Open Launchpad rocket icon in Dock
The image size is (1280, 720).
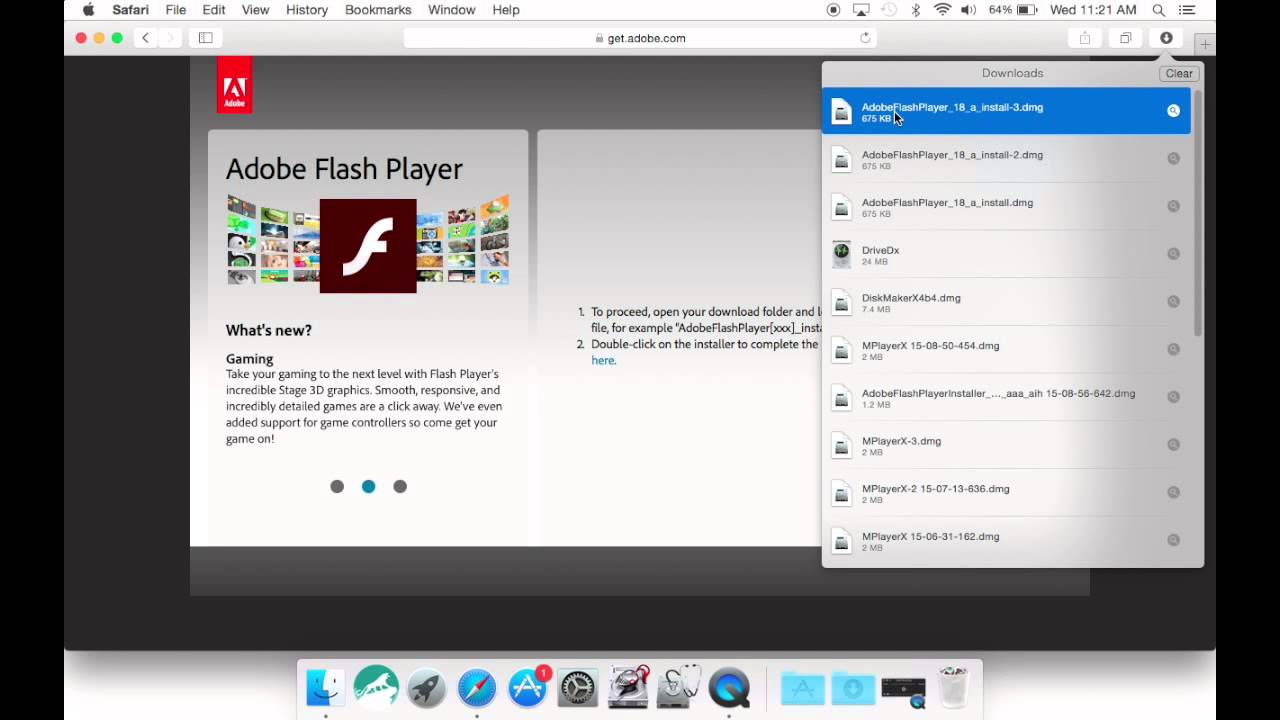(426, 688)
